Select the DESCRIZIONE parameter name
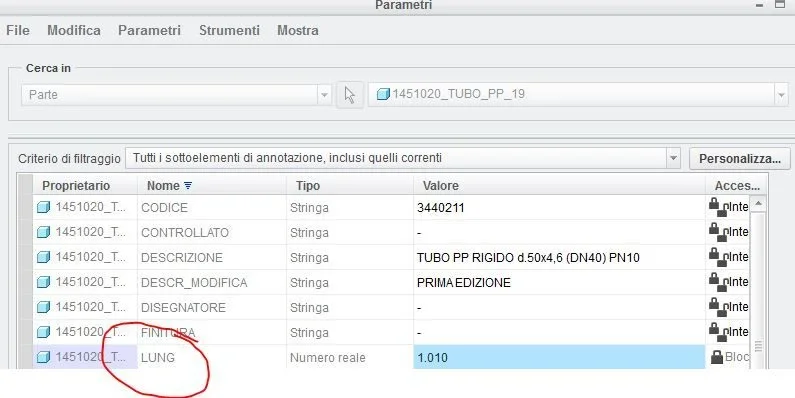 182,258
